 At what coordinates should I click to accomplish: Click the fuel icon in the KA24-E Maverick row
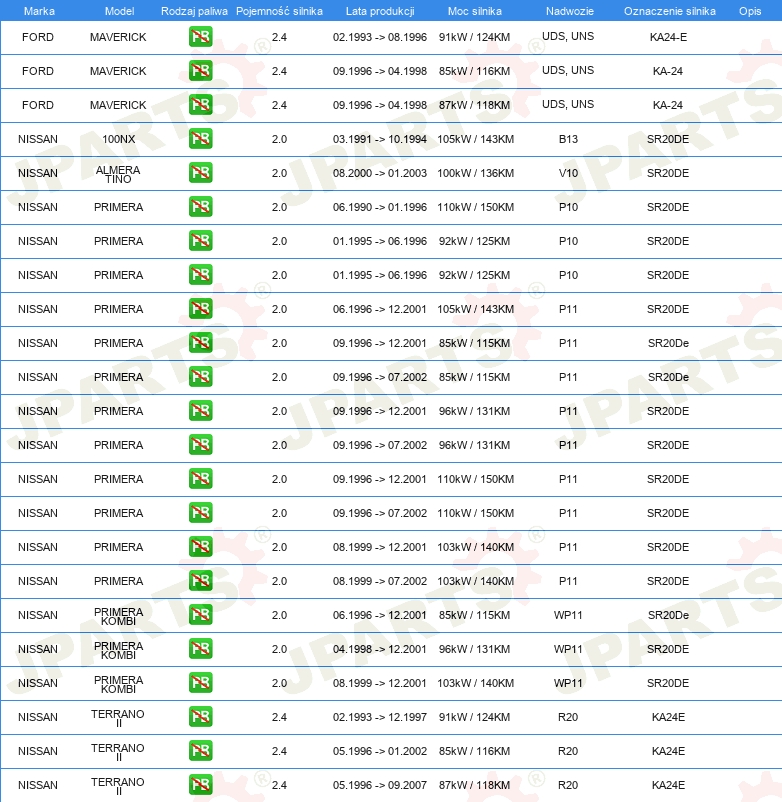click(200, 37)
